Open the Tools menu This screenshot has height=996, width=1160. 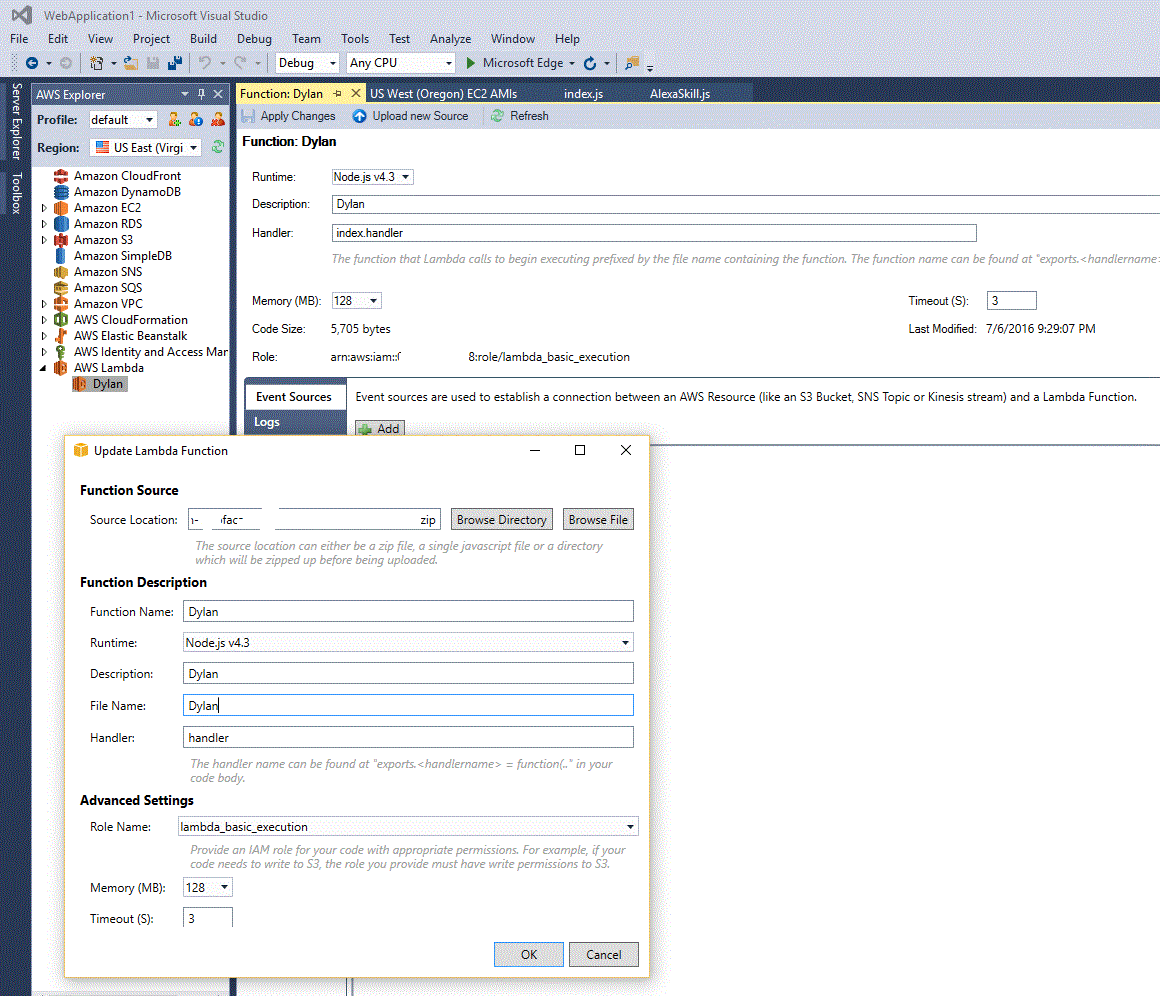(x=355, y=39)
